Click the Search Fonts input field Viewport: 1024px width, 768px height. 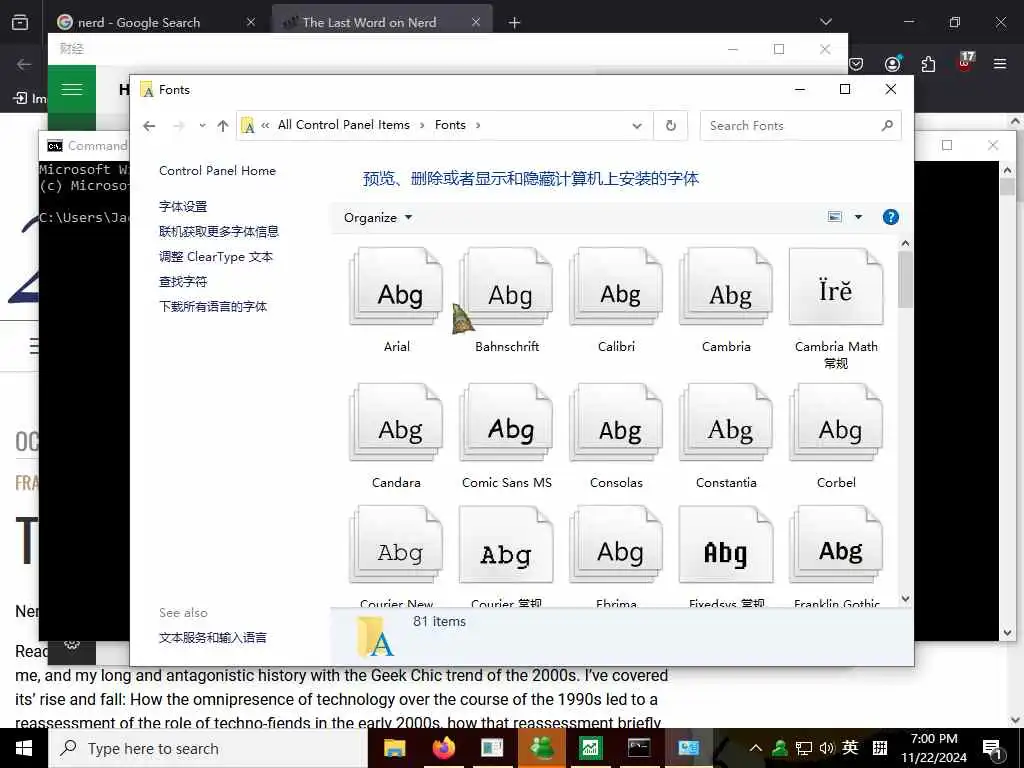point(790,125)
